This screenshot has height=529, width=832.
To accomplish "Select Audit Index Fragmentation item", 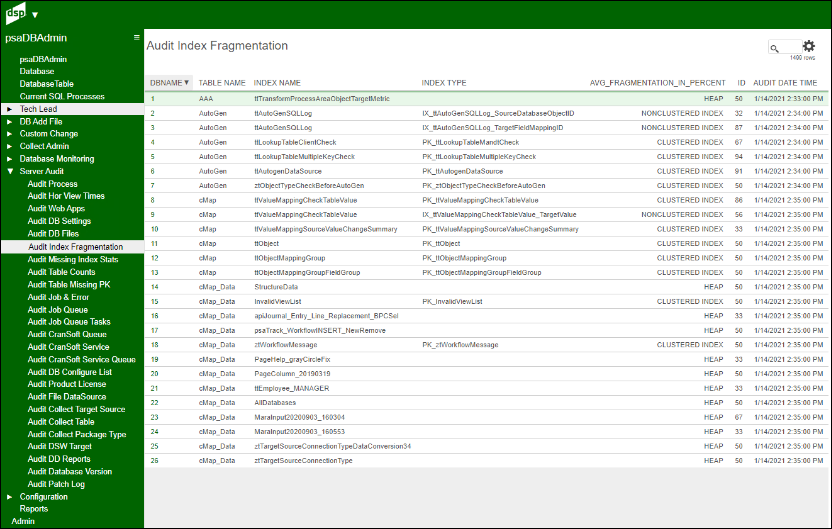I will 75,247.
